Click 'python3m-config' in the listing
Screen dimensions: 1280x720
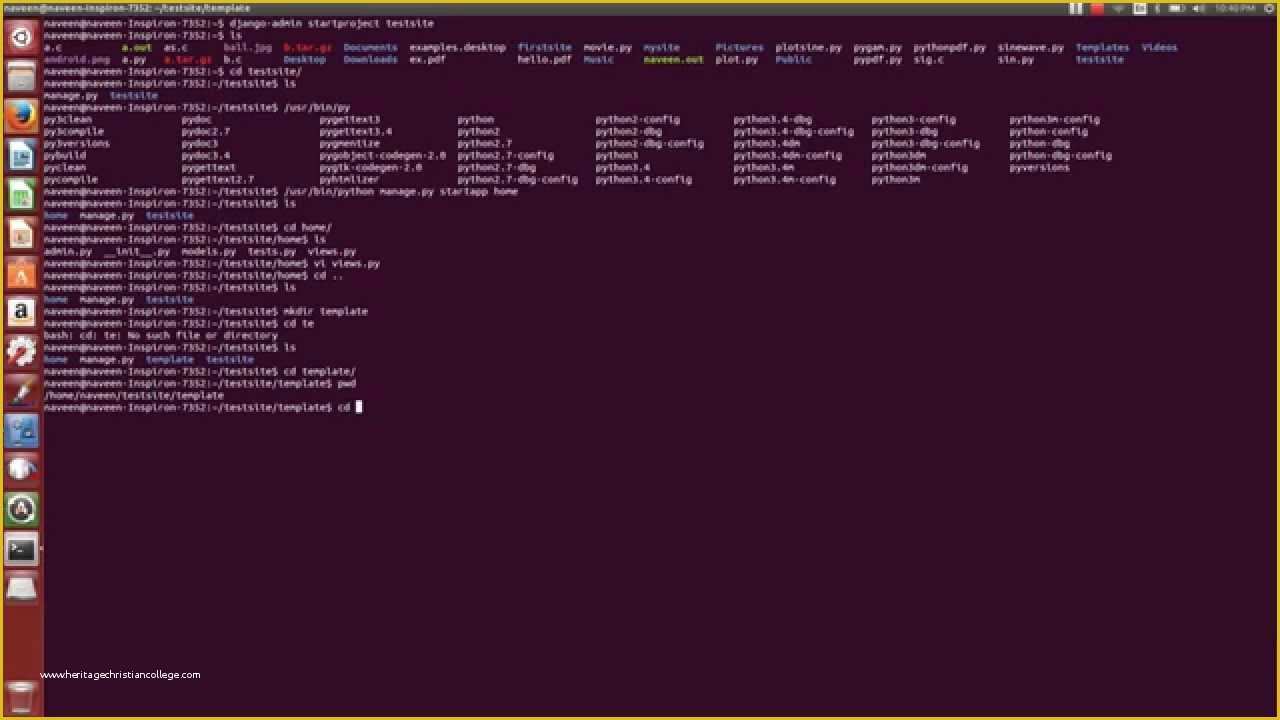pyautogui.click(x=1054, y=119)
